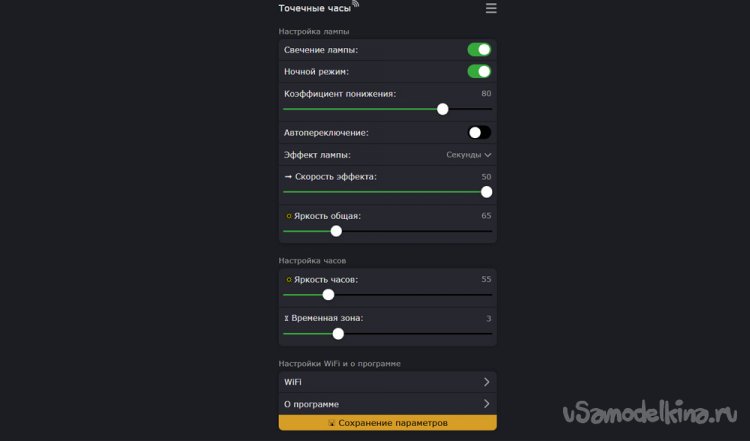750x441 pixels.
Task: Expand the О программе chevron
Action: pos(486,404)
